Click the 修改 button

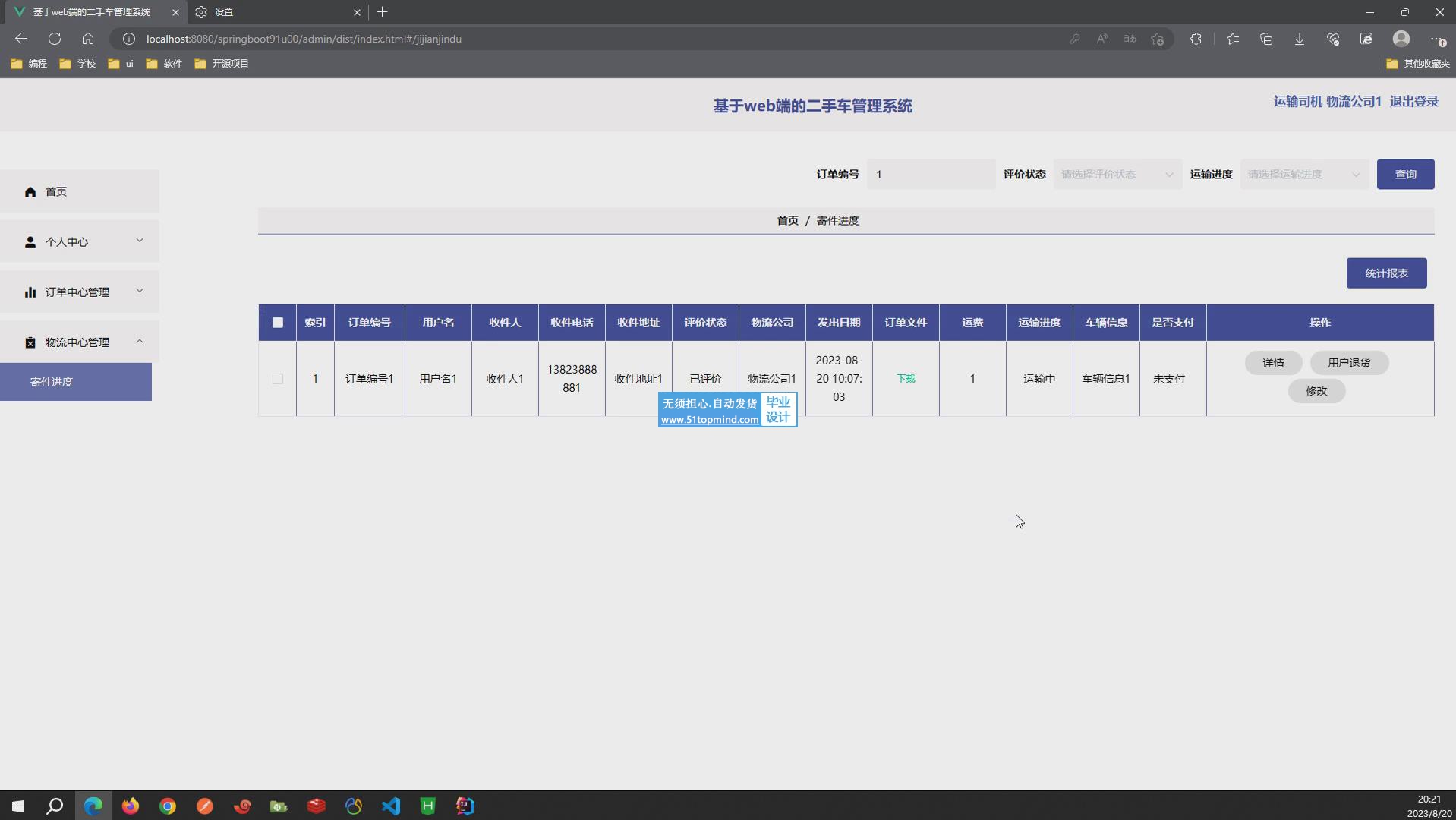[x=1316, y=391]
